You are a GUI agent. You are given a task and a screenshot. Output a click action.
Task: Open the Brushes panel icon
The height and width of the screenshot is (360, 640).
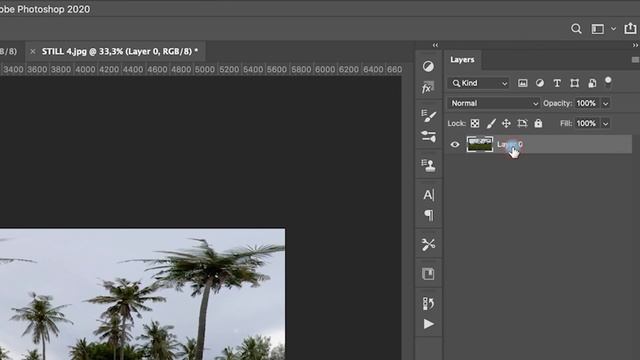click(428, 116)
